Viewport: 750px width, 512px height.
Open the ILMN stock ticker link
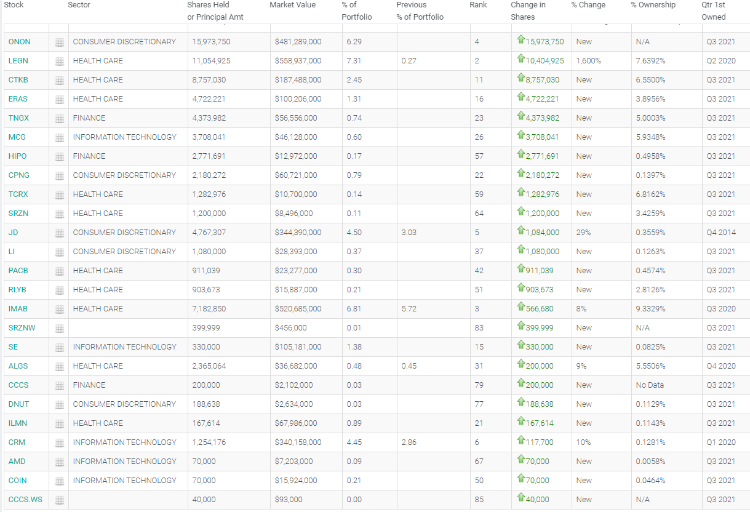[x=18, y=423]
